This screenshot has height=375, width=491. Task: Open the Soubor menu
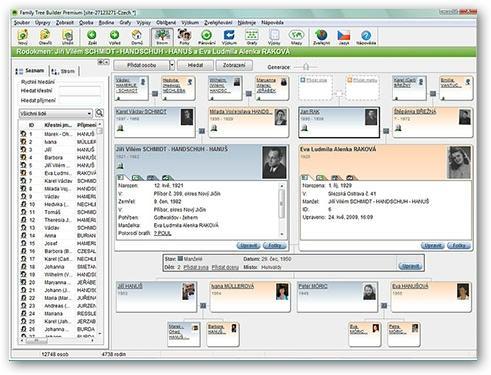[x=22, y=23]
